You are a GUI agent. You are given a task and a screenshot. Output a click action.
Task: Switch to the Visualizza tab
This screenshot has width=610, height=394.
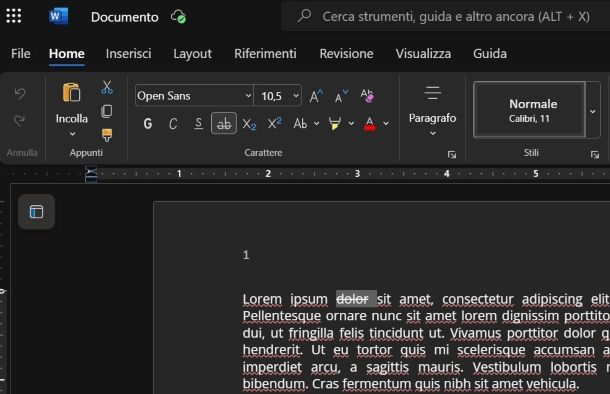pos(423,54)
